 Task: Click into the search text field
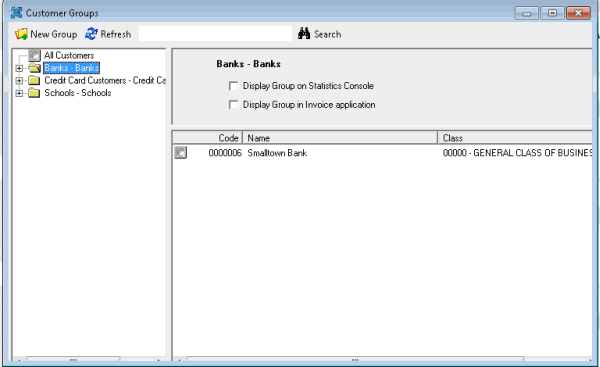215,34
